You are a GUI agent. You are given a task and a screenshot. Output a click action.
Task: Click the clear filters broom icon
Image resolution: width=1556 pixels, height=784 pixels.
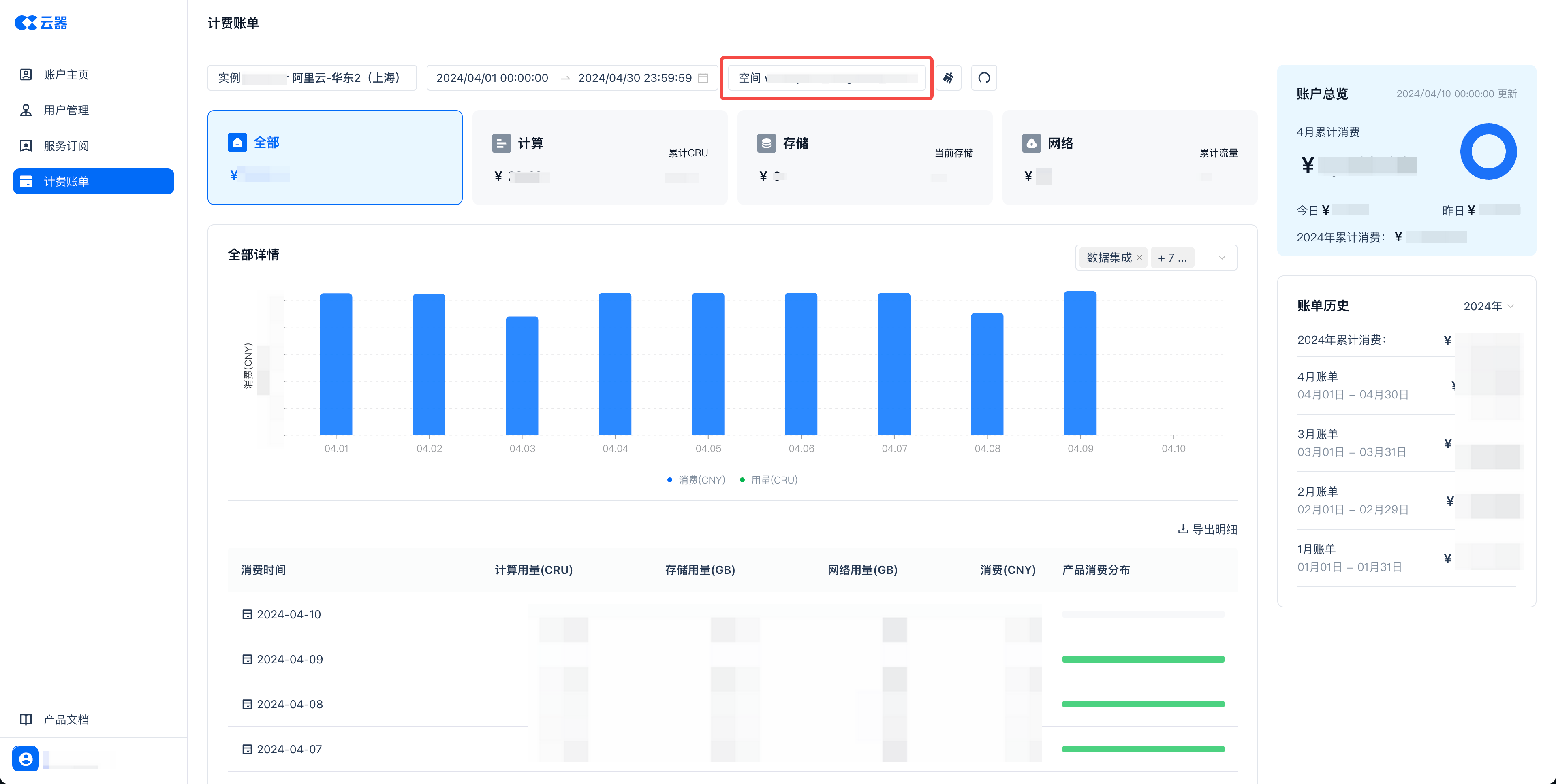(x=948, y=78)
